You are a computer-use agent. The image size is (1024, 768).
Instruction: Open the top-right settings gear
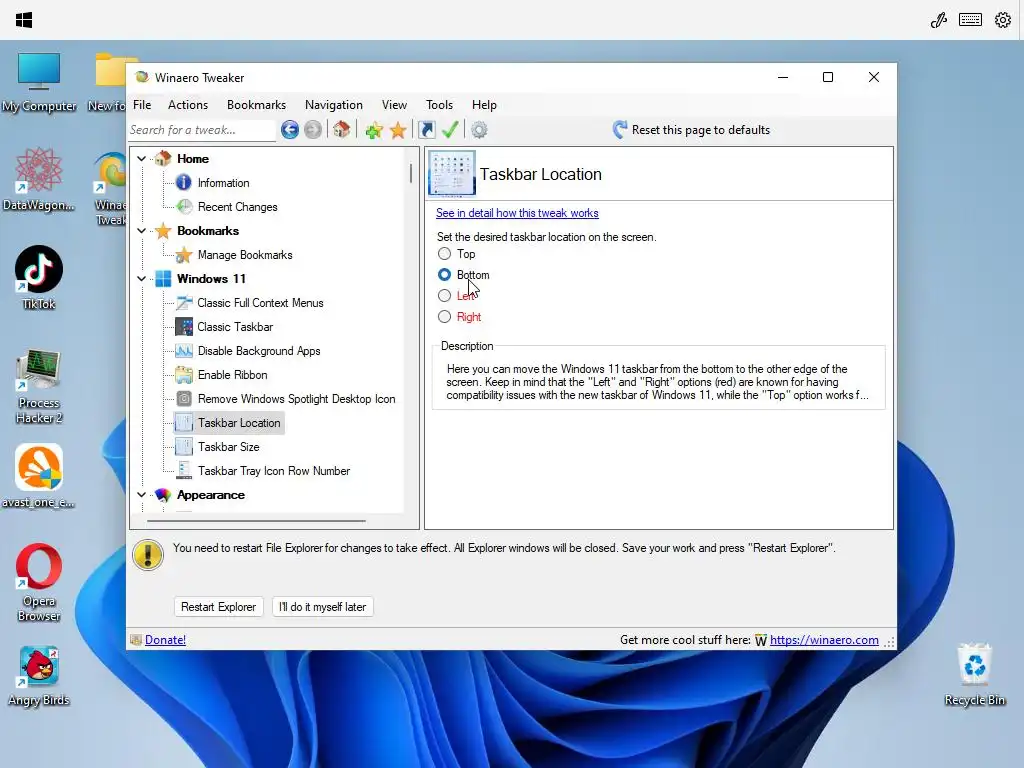point(1002,20)
